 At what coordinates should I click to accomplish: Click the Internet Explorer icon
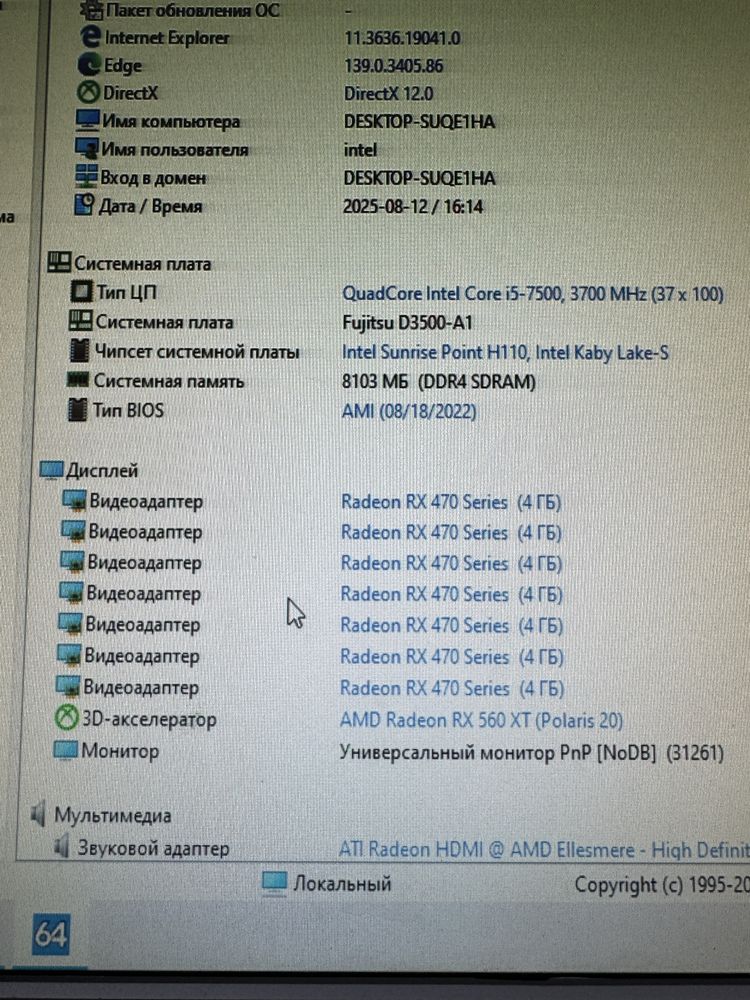point(91,37)
